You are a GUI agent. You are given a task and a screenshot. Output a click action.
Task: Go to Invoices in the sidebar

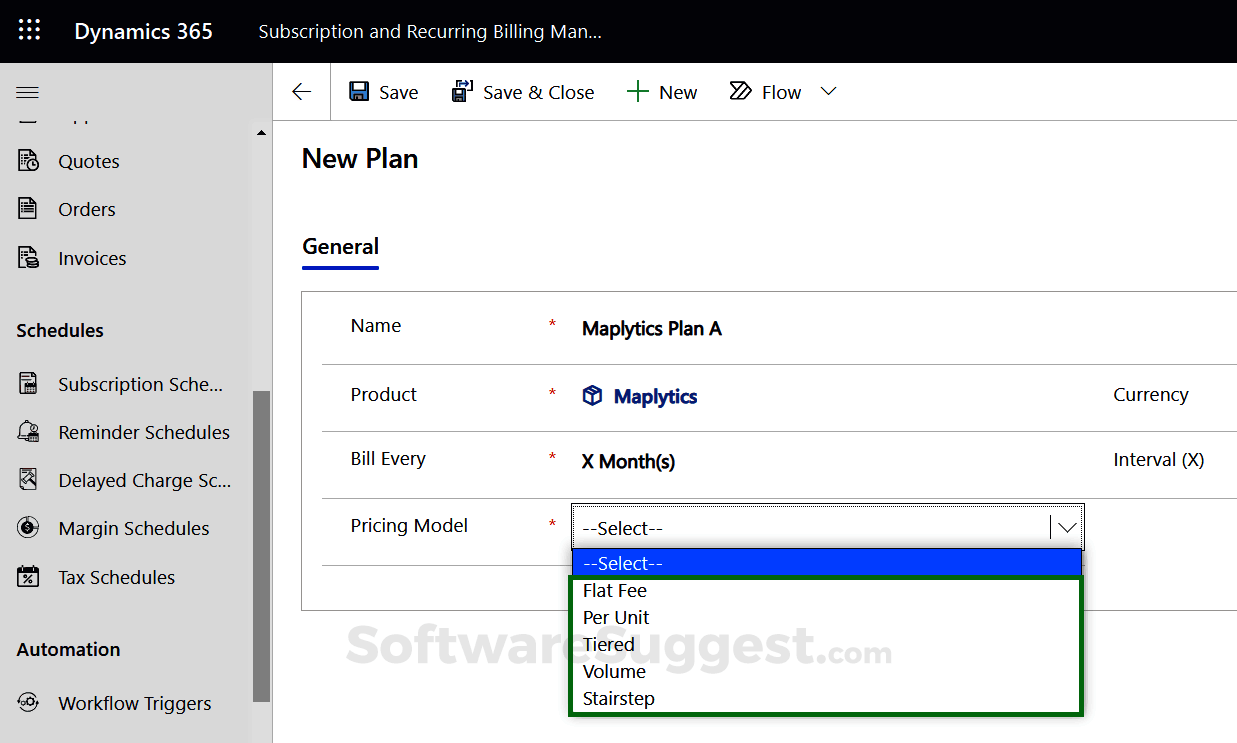pos(92,258)
